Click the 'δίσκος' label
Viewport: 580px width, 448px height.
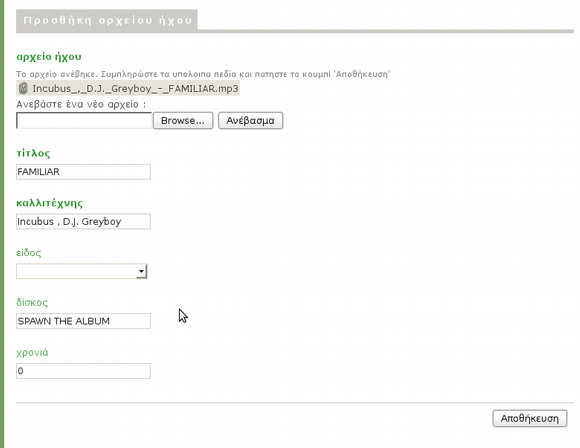(x=32, y=302)
